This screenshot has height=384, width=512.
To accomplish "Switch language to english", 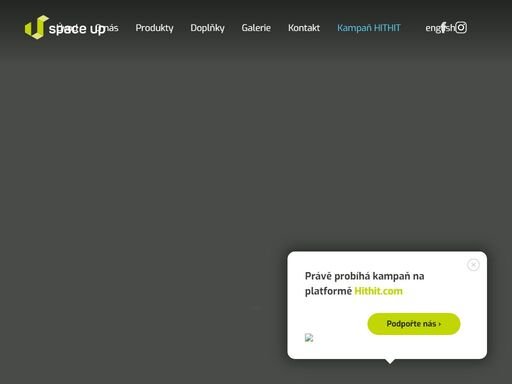I will point(440,28).
